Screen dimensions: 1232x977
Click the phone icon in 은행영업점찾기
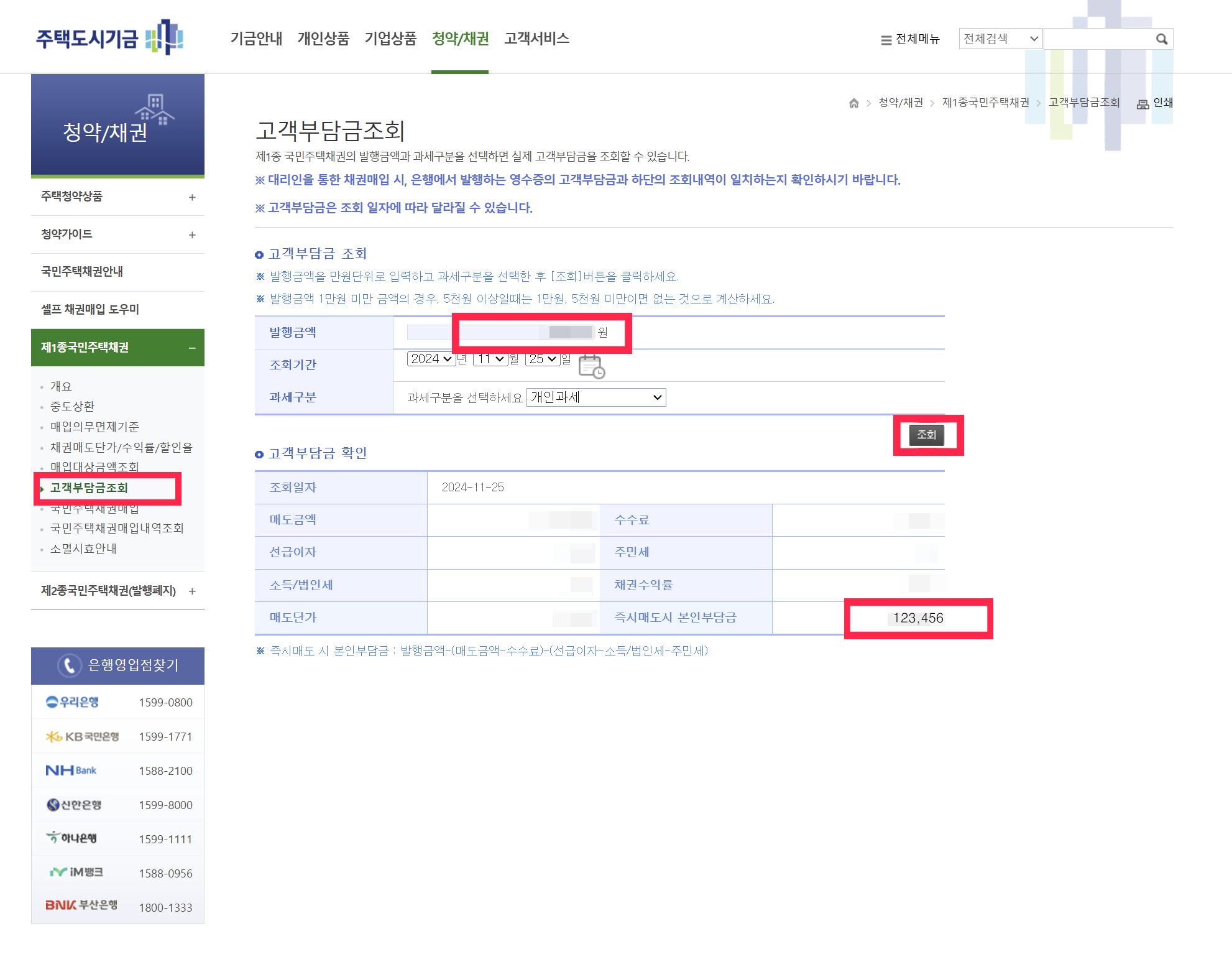[x=69, y=665]
